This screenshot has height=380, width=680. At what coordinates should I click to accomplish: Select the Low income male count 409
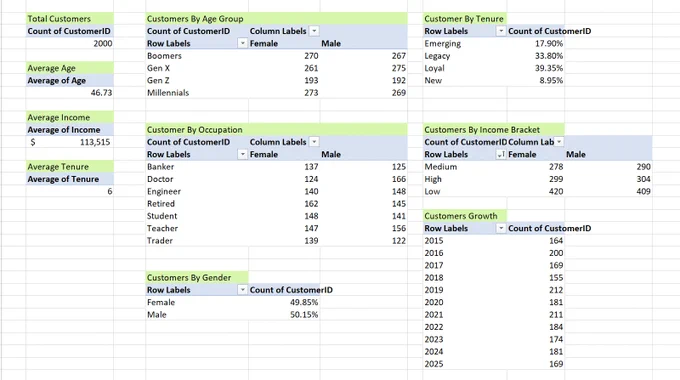(x=608, y=191)
